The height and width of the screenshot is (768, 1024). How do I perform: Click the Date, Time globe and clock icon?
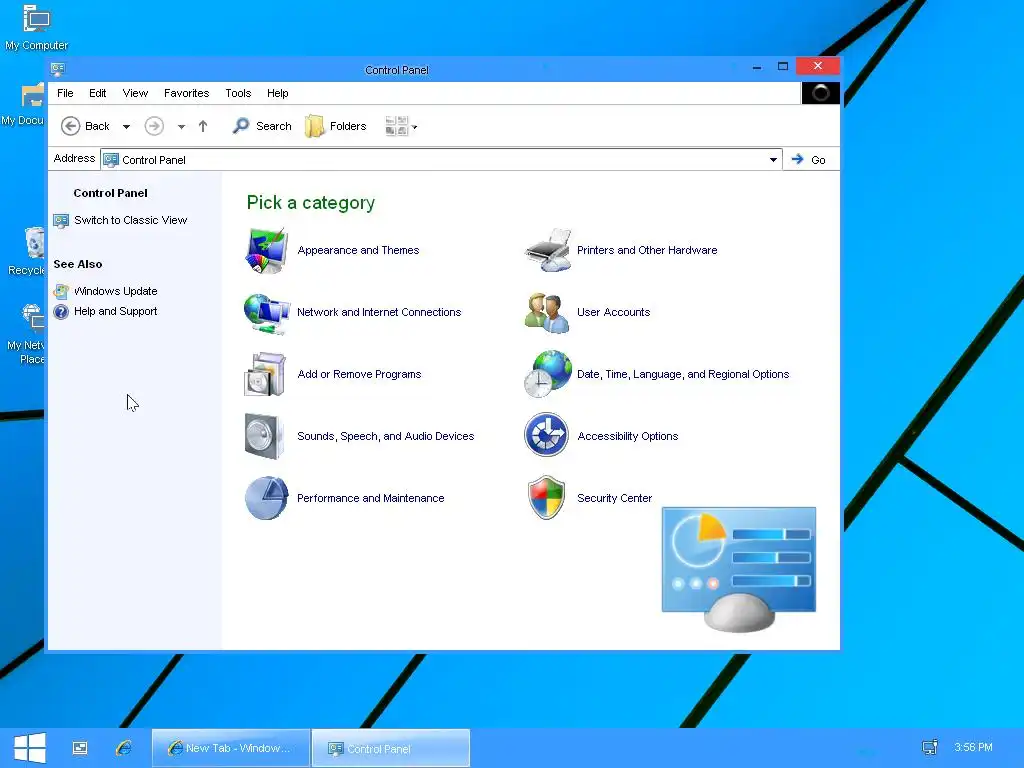547,374
